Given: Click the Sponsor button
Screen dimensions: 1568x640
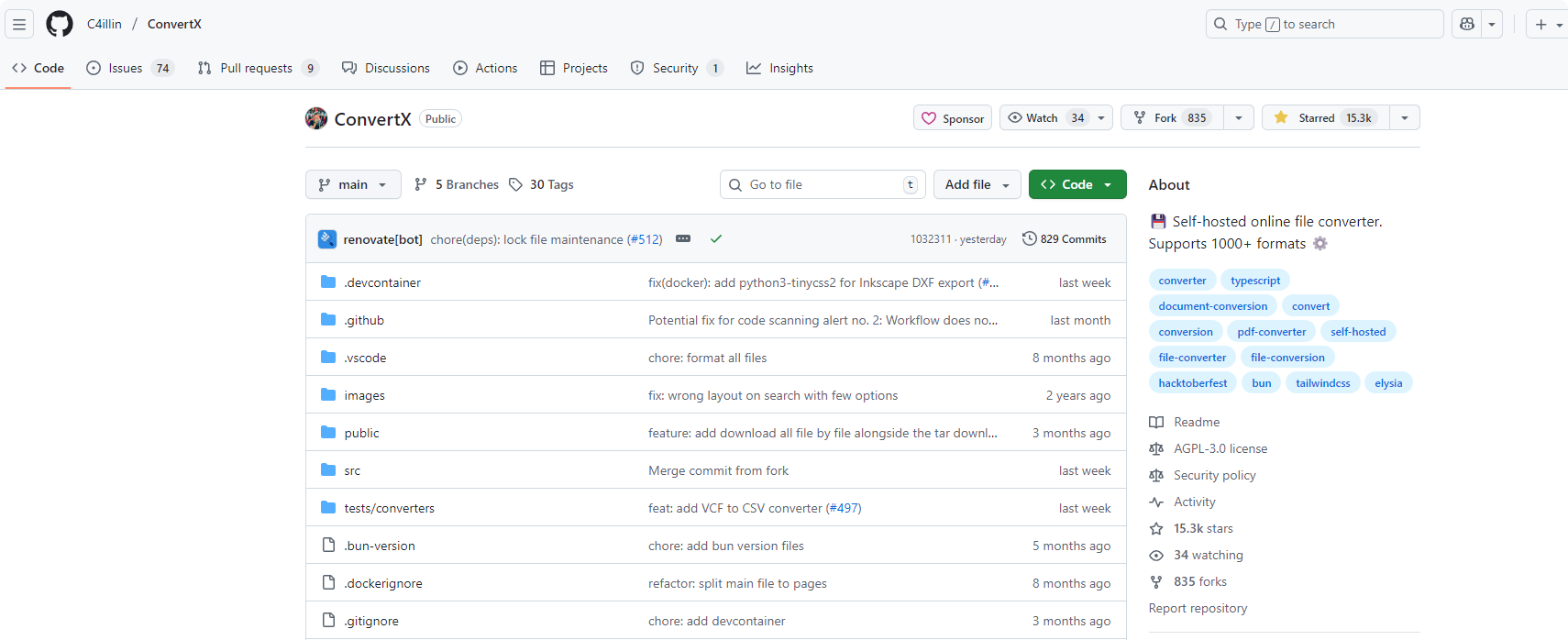Looking at the screenshot, I should click(x=953, y=118).
